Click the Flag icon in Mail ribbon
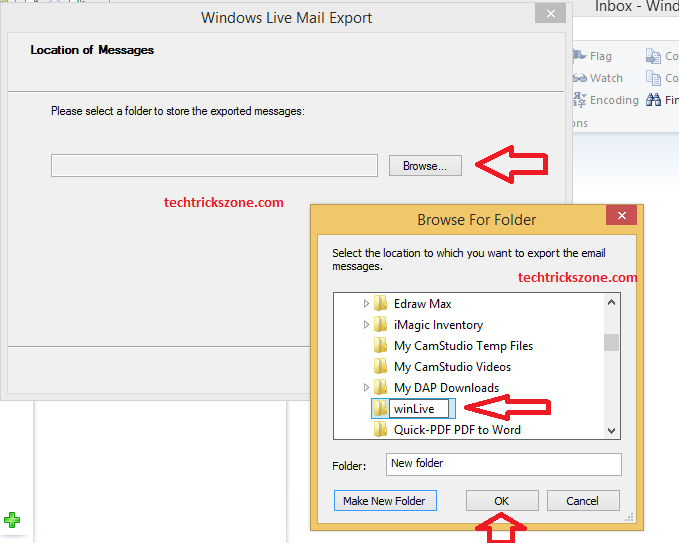Image resolution: width=679 pixels, height=543 pixels. click(579, 55)
